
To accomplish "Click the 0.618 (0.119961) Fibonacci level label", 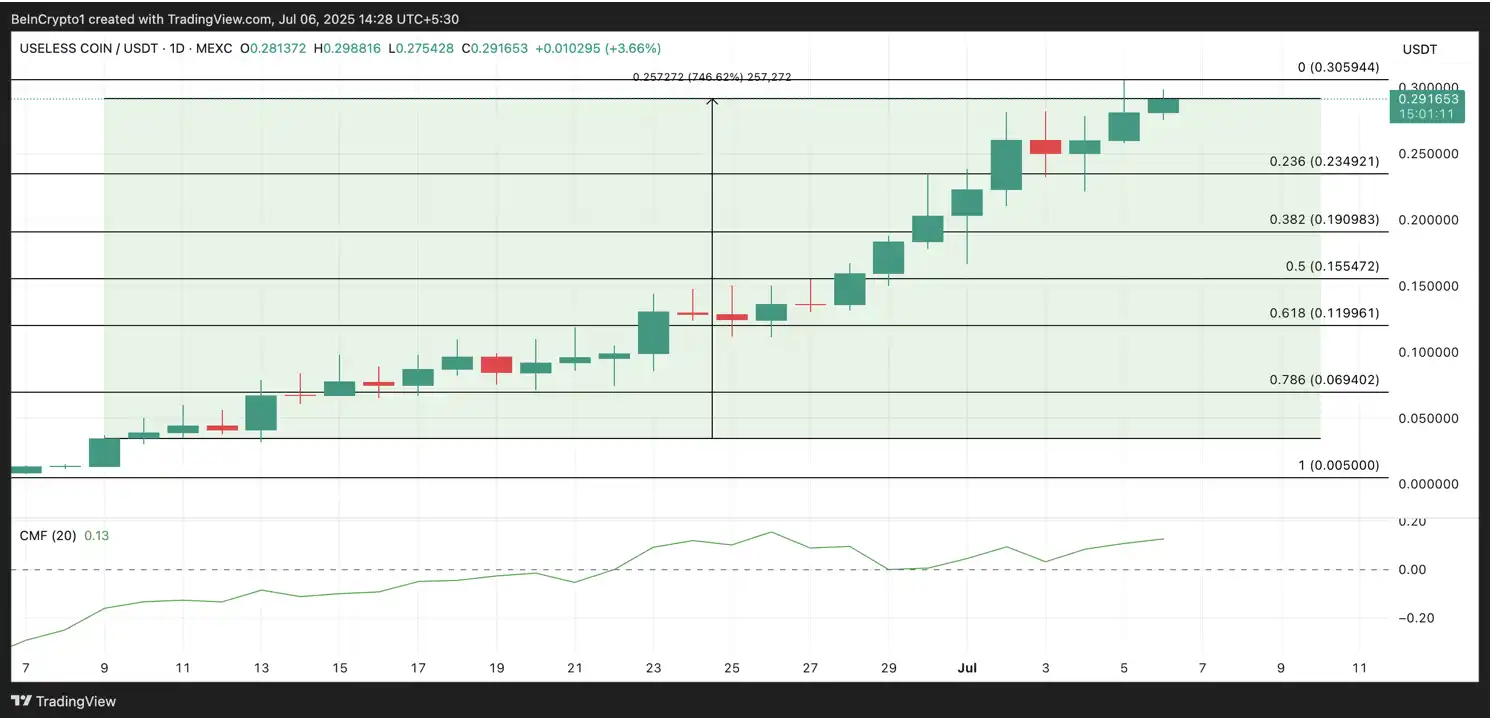I will (1324, 313).
